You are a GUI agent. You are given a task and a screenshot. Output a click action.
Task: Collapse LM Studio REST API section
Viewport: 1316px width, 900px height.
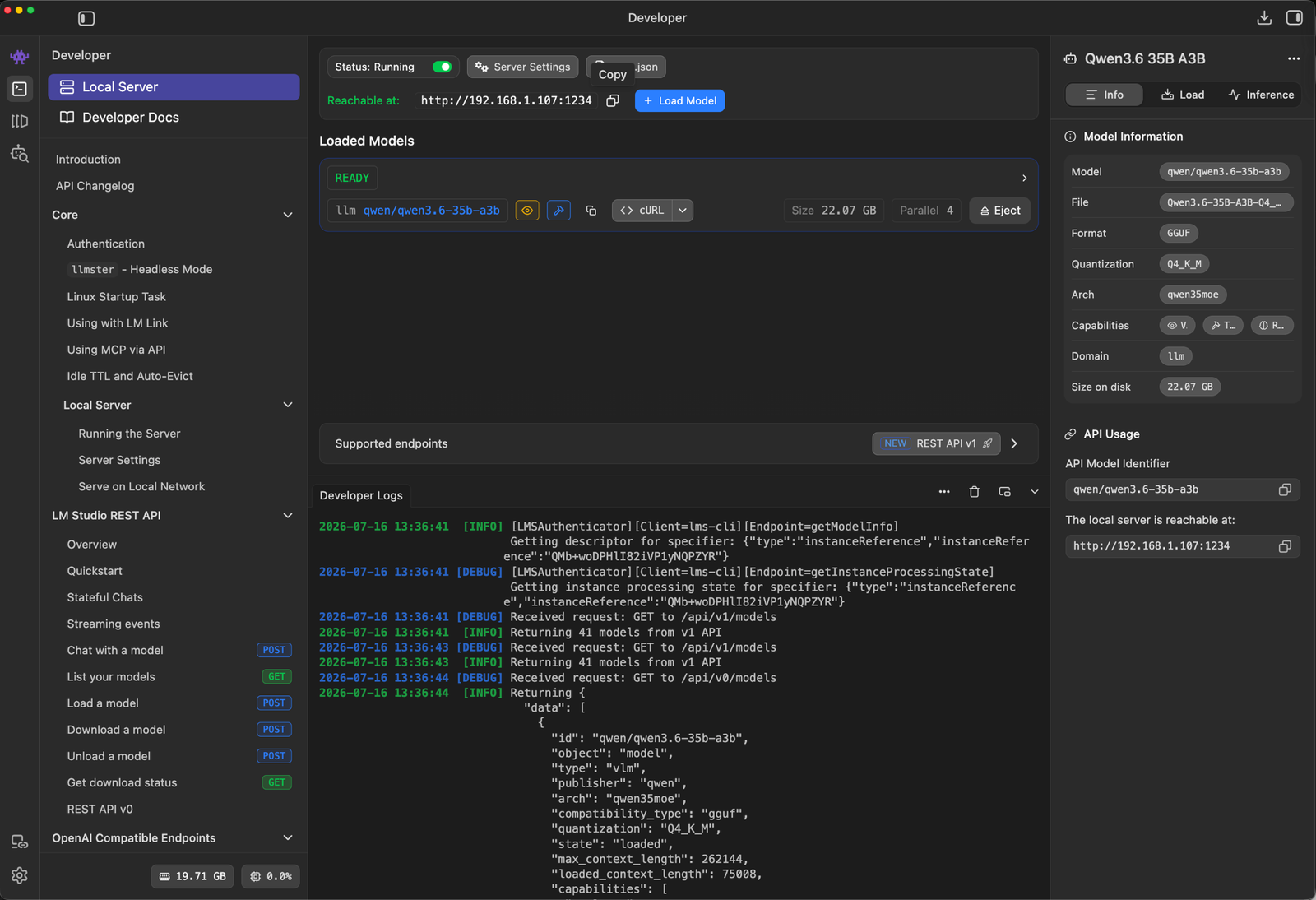pos(288,516)
